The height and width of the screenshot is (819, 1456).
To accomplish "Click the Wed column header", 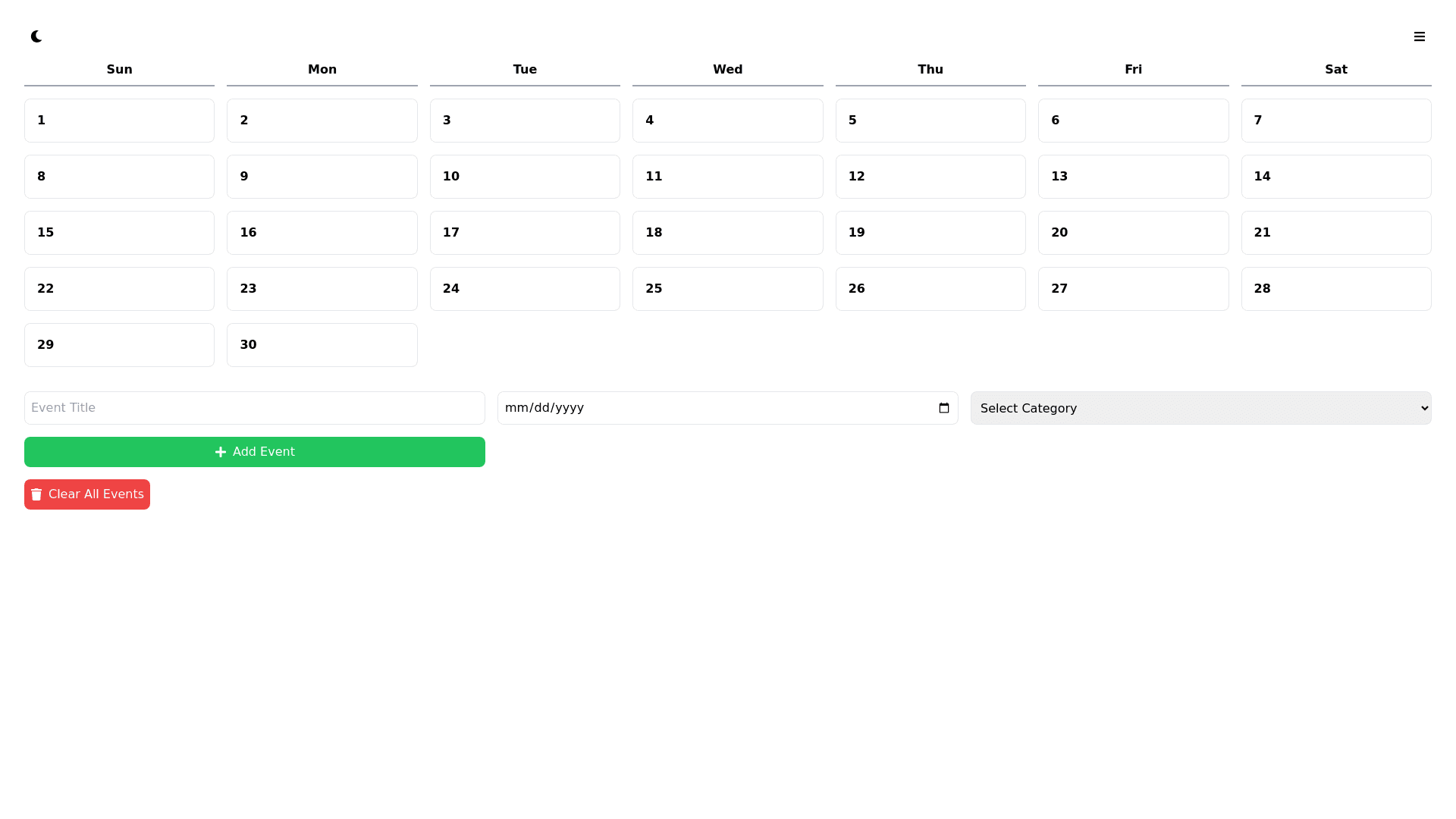I will 727,70.
